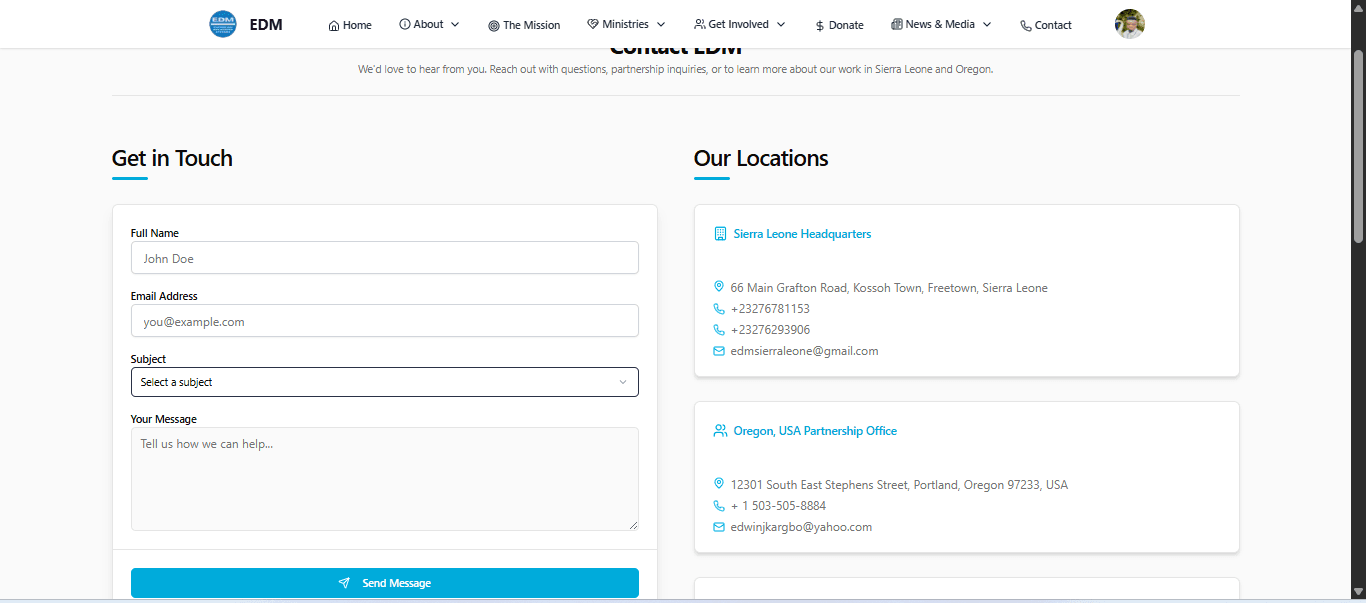Viewport: 1366px width, 603px height.
Task: Click the Our Locations heading
Action: point(761,158)
